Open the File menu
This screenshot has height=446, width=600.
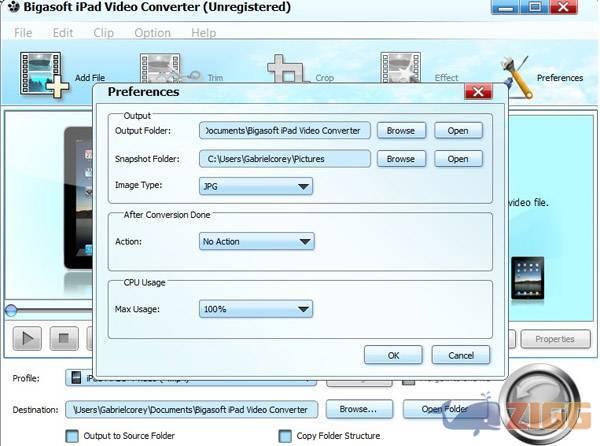point(23,33)
